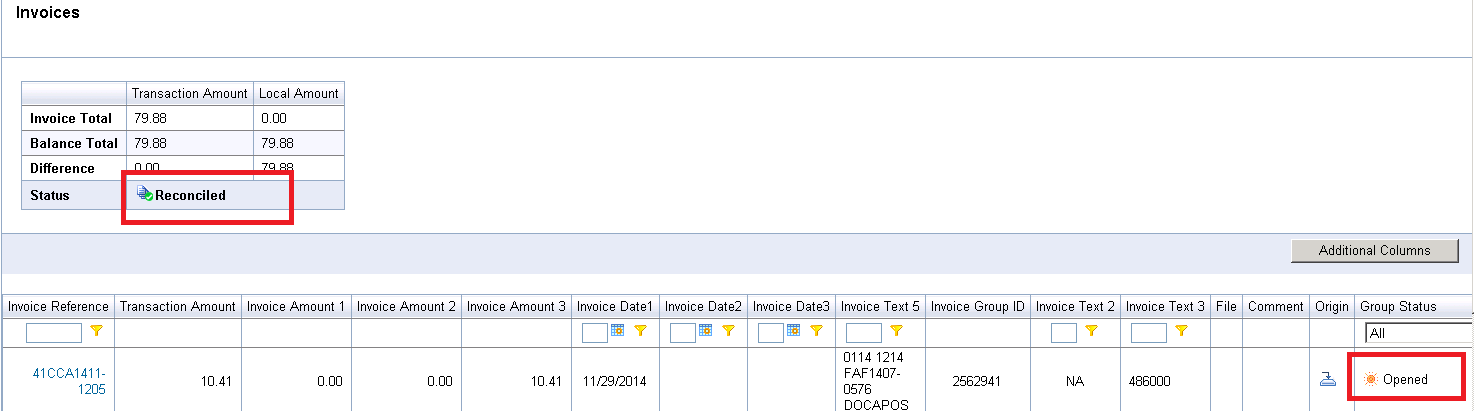This screenshot has height=419, width=1474.
Task: Focus the Invoice Reference filter field
Action: pyautogui.click(x=54, y=333)
